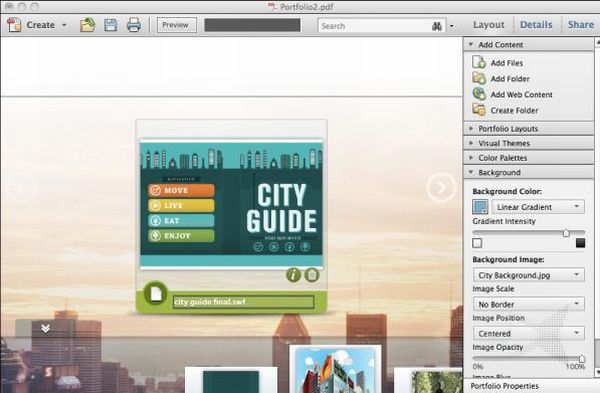Switch to the Layout tab
Image resolution: width=600 pixels, height=393 pixels.
pyautogui.click(x=489, y=25)
